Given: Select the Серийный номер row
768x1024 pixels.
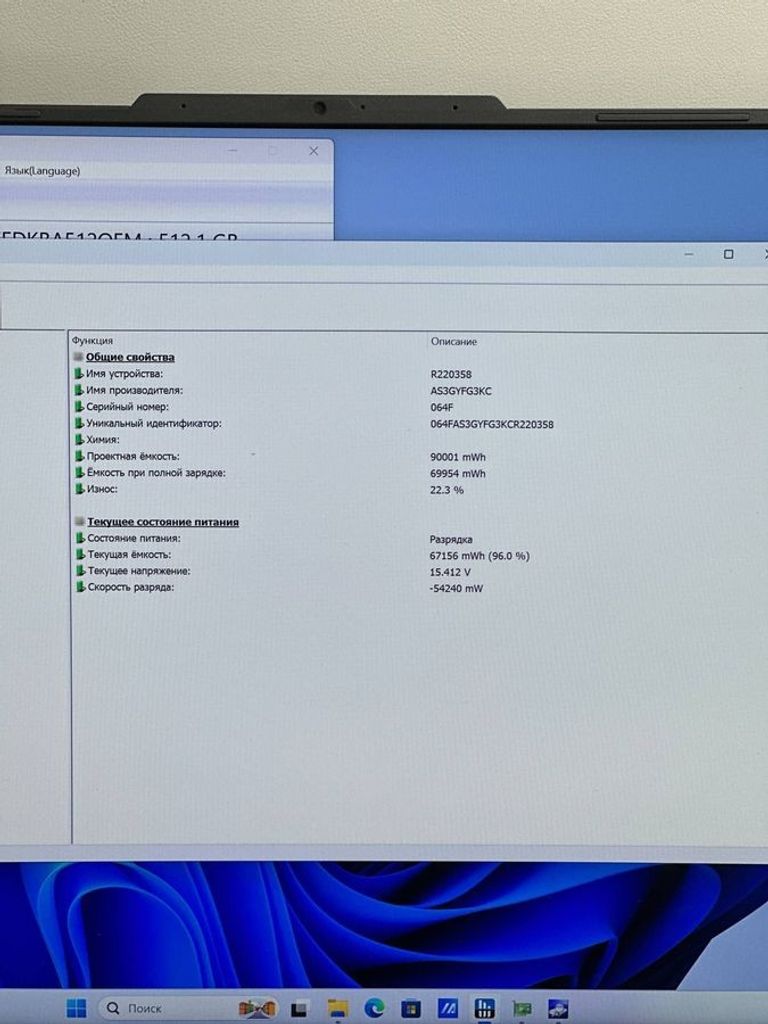Looking at the screenshot, I should coord(127,407).
